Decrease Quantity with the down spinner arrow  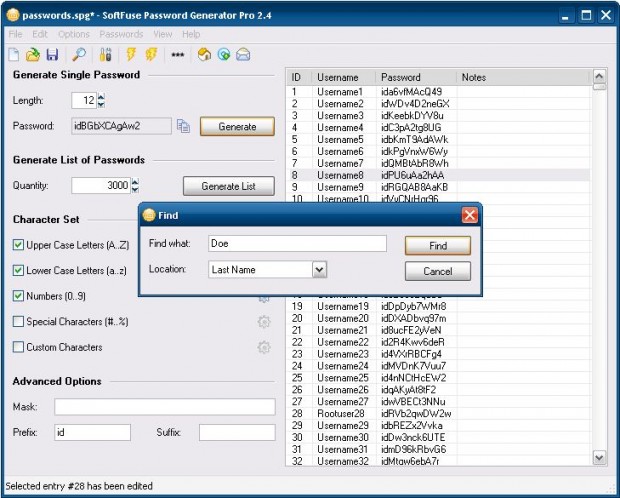135,189
